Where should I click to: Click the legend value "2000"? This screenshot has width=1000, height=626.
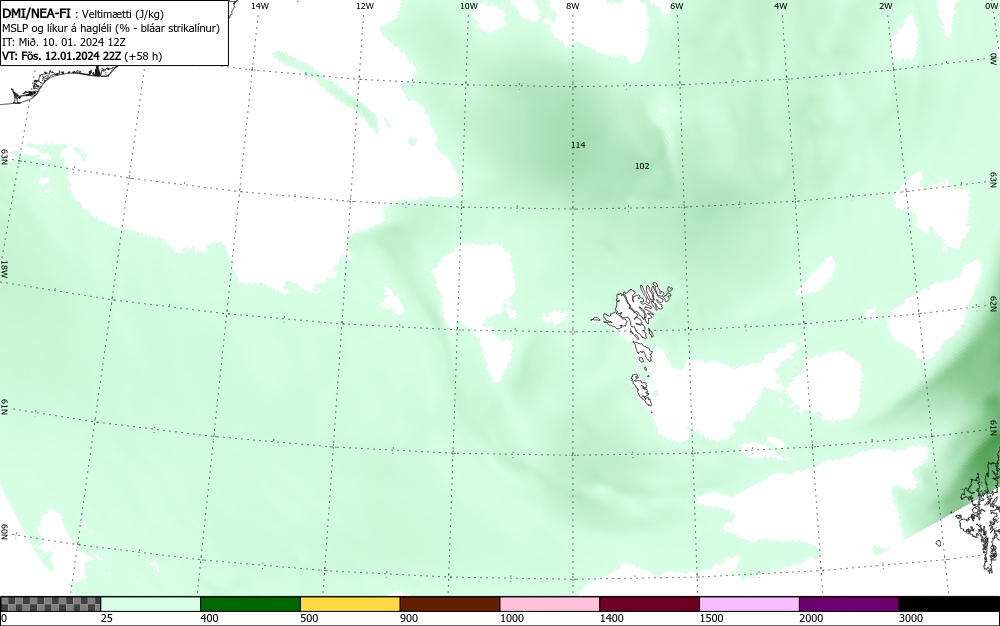pos(811,618)
